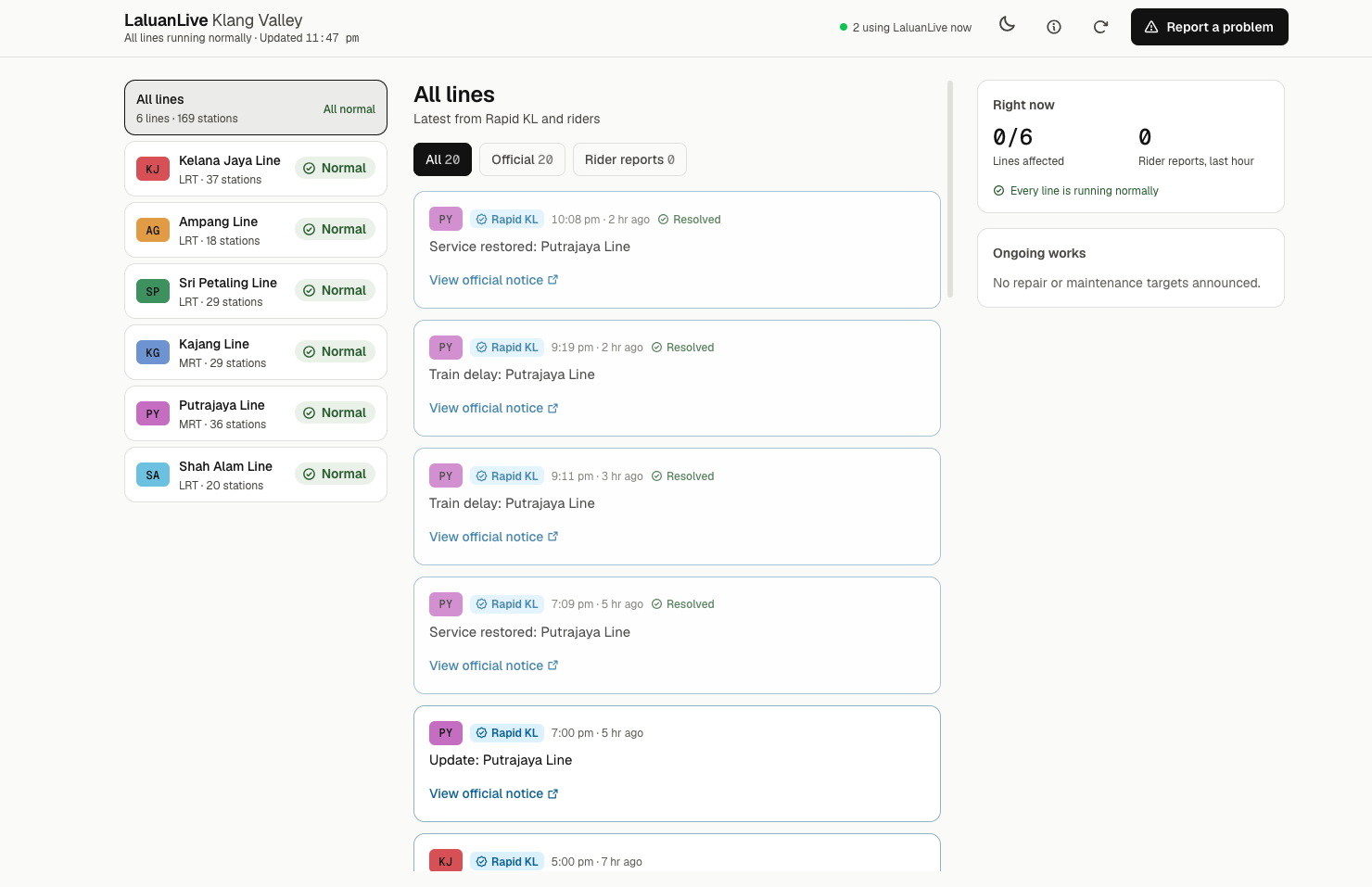This screenshot has height=887, width=1372.
Task: Click the Sri Petaling Line name in the sidebar
Action: point(228,283)
